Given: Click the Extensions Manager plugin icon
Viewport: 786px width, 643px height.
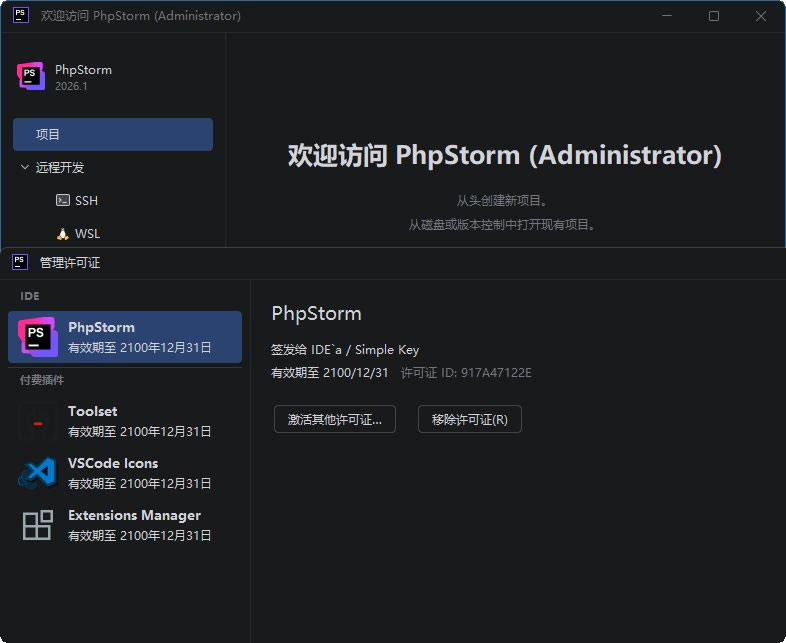Looking at the screenshot, I should pos(38,525).
